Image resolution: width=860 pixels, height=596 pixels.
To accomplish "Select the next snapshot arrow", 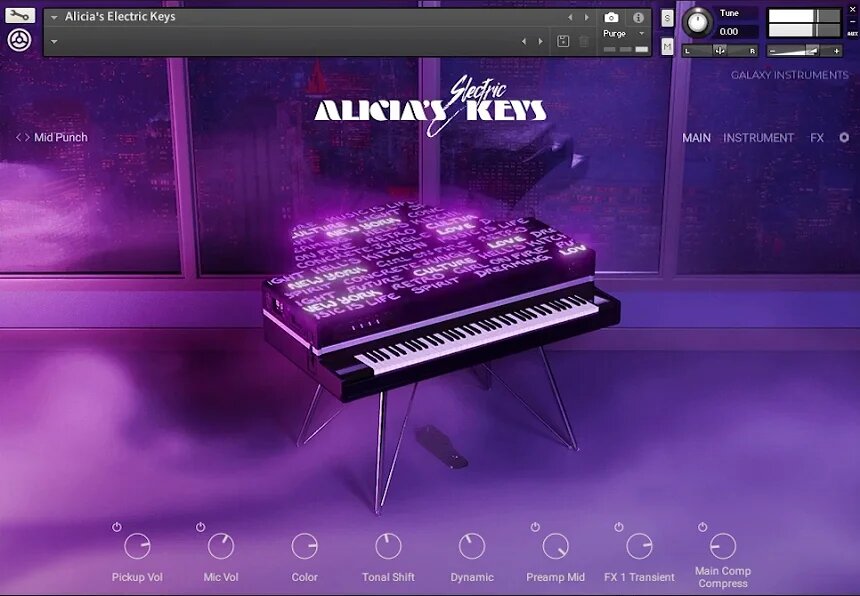I will pos(541,41).
